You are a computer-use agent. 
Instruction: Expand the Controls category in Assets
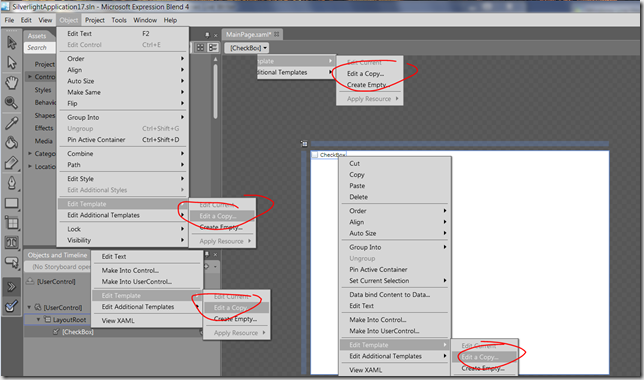tap(30, 76)
